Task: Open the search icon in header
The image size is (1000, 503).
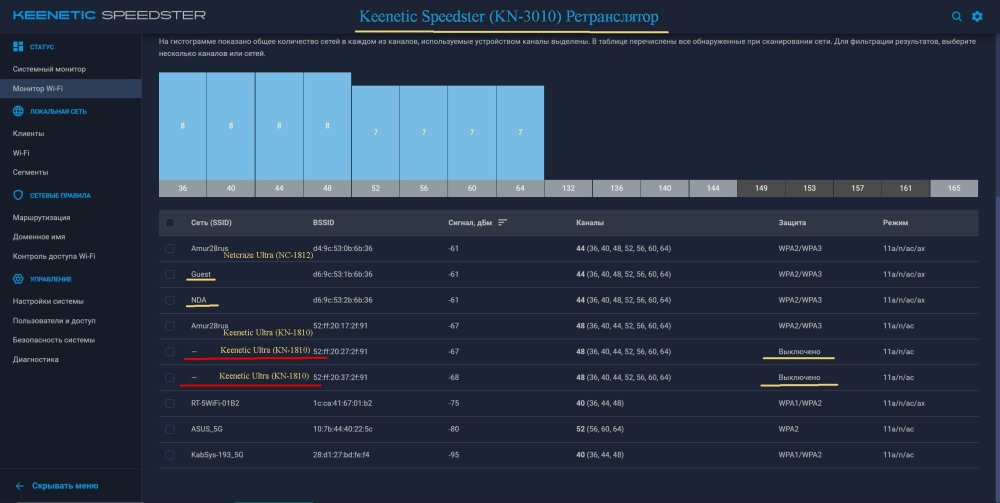Action: [957, 17]
